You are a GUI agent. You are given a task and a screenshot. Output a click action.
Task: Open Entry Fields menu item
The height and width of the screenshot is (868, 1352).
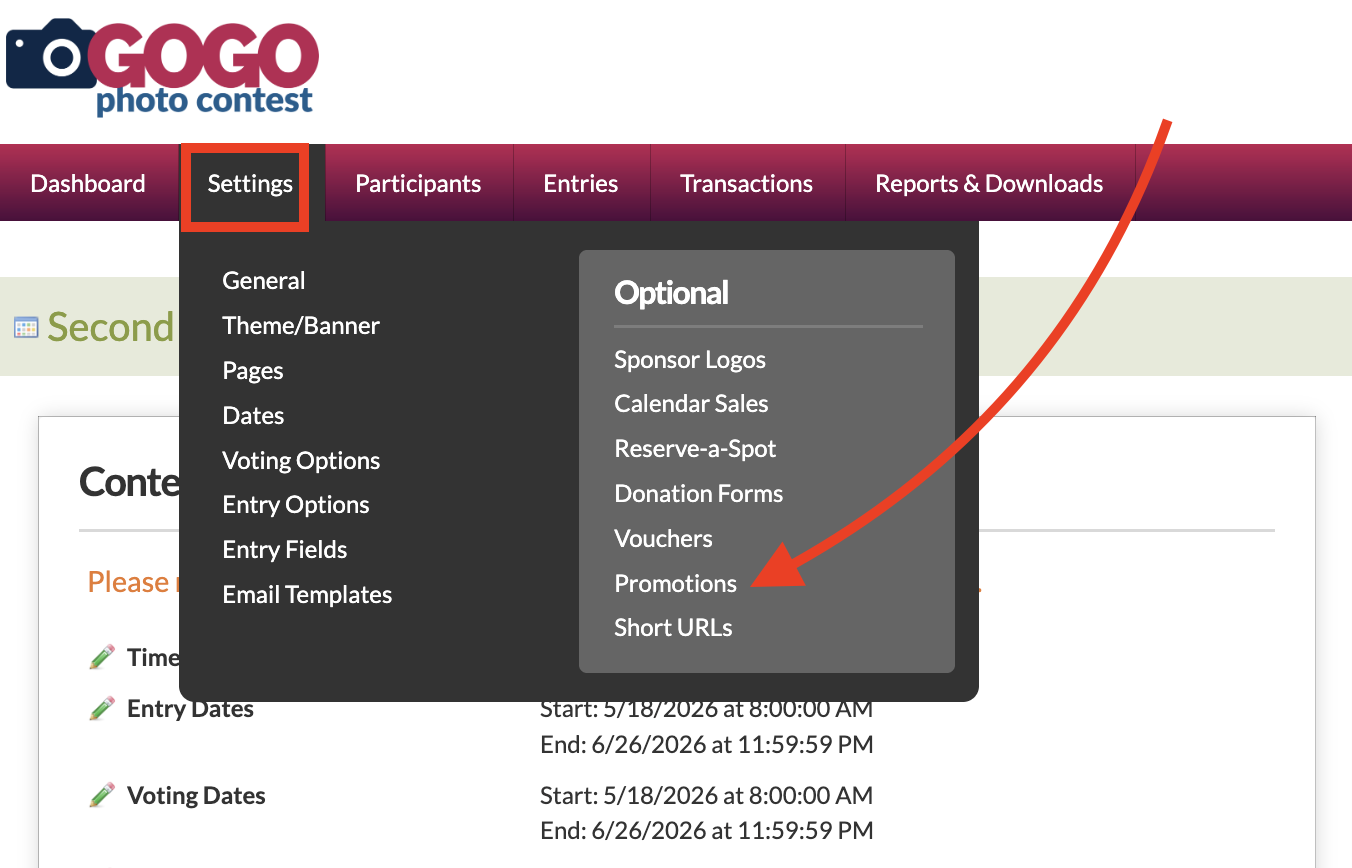pos(285,550)
